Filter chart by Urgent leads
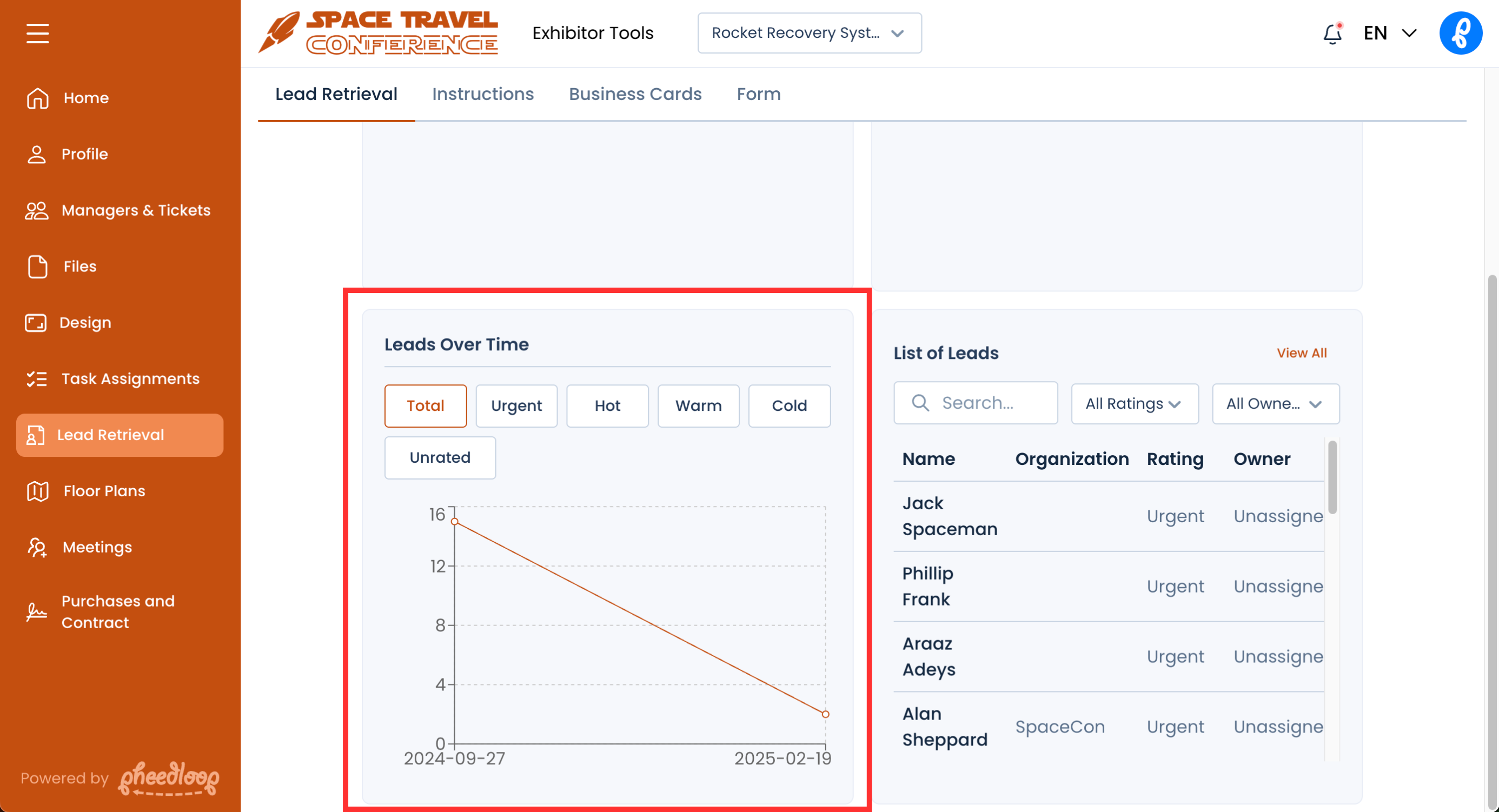Image resolution: width=1499 pixels, height=812 pixels. (516, 406)
